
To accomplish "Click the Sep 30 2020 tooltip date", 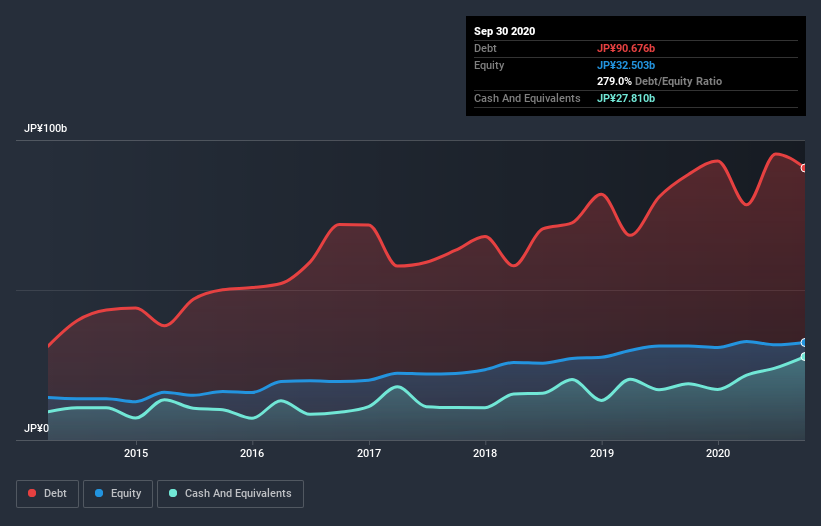I will pyautogui.click(x=504, y=31).
